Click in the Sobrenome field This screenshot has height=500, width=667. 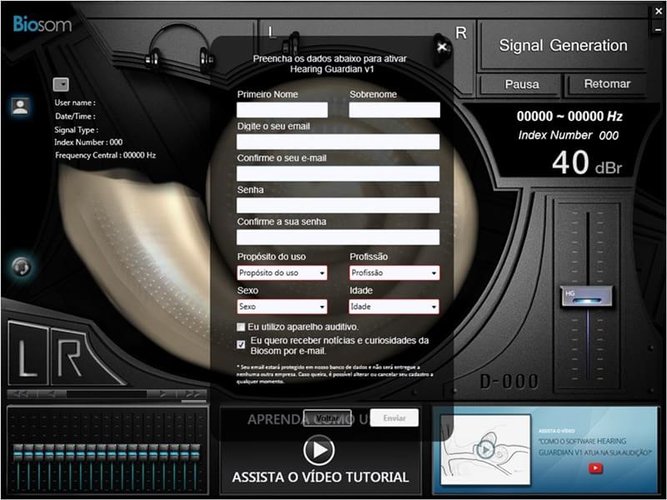(x=394, y=110)
